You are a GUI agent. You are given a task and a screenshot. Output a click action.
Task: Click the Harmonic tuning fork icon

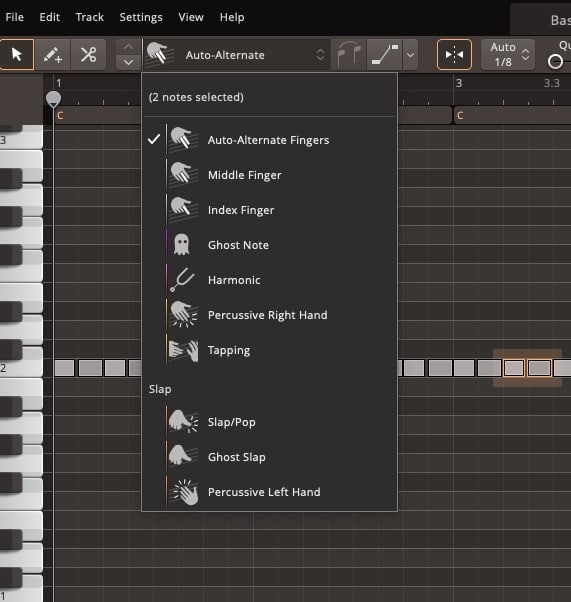(x=182, y=280)
